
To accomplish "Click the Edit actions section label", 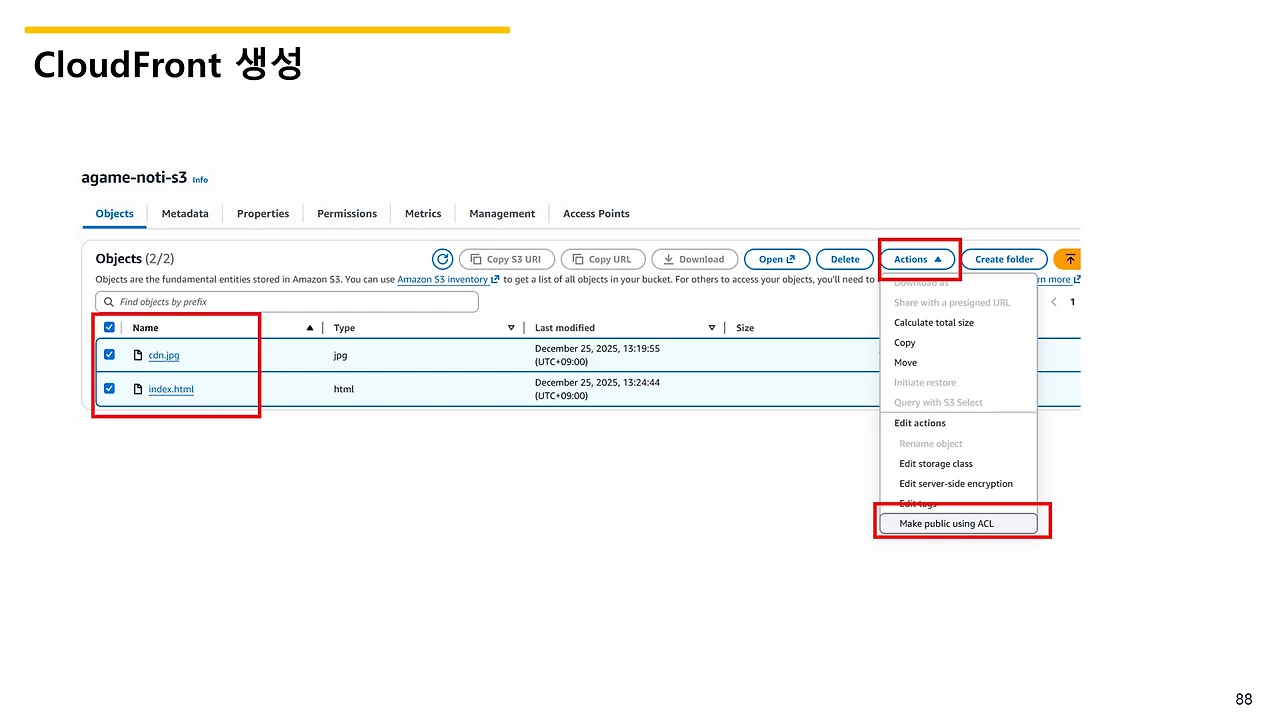I will (x=920, y=423).
